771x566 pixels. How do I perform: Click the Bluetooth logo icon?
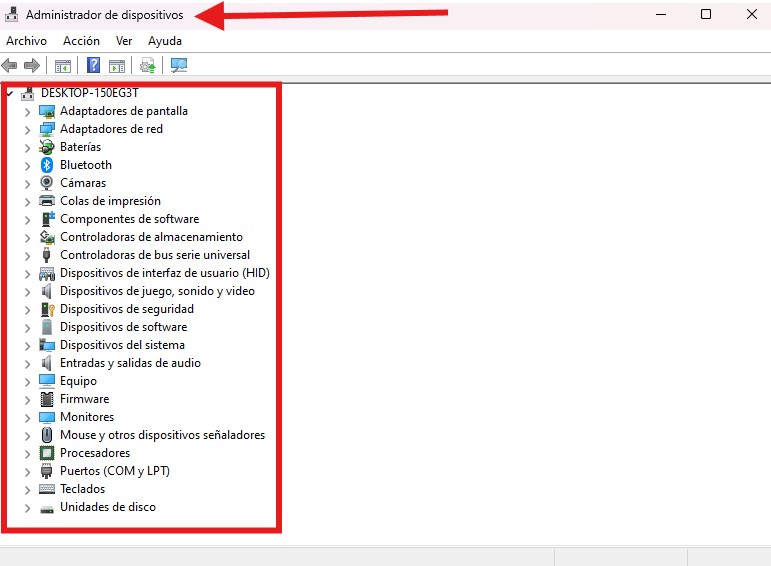point(47,165)
